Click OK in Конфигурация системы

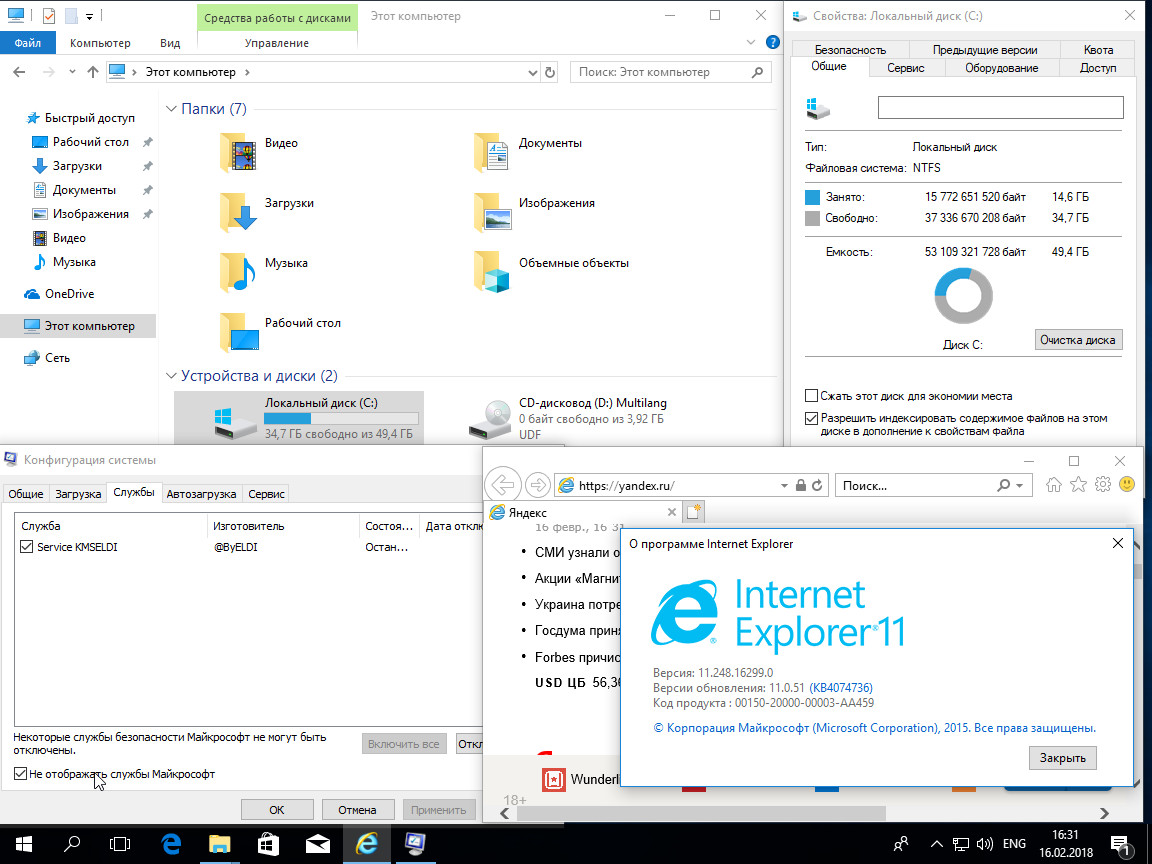coord(277,810)
